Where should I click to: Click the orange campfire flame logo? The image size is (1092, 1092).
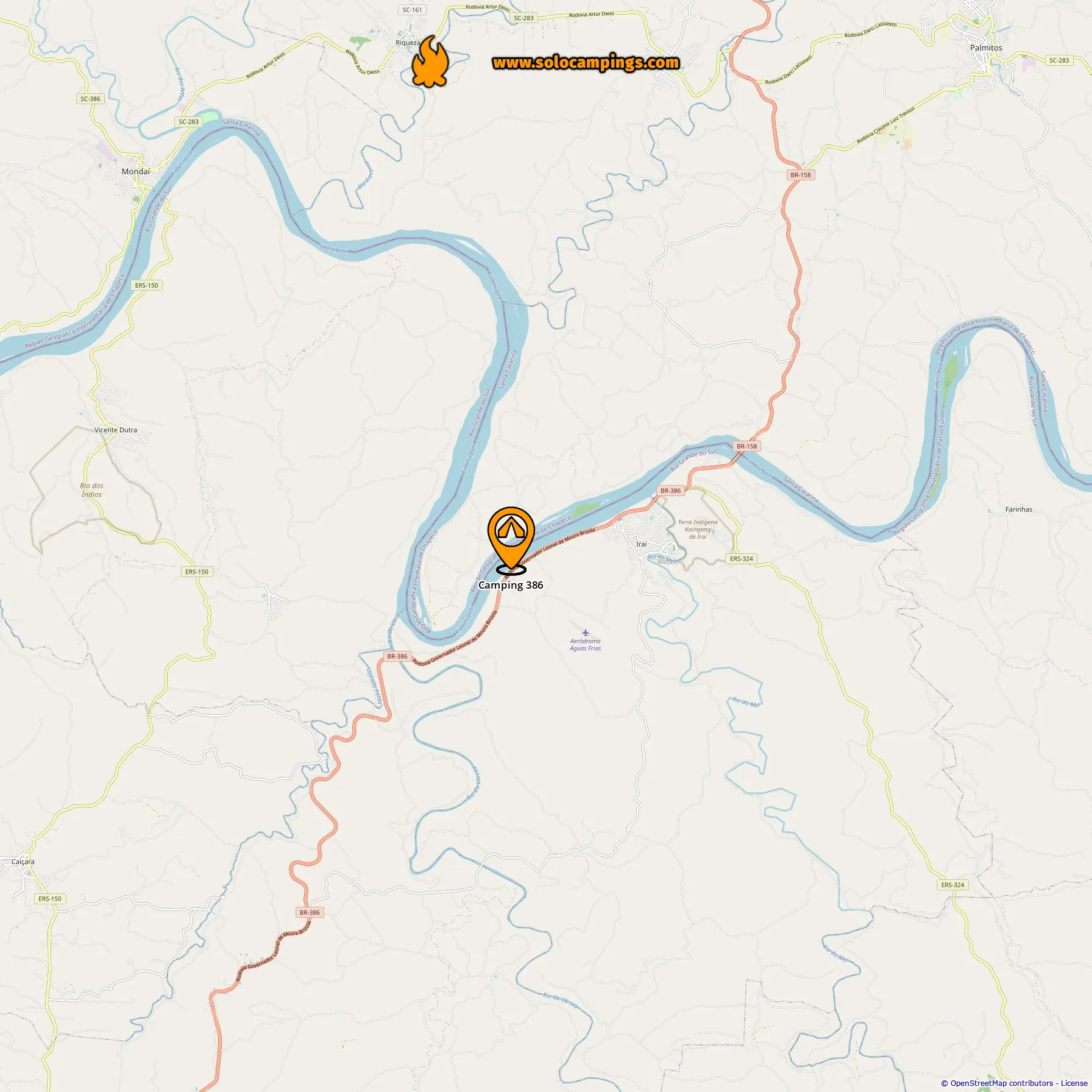click(430, 62)
